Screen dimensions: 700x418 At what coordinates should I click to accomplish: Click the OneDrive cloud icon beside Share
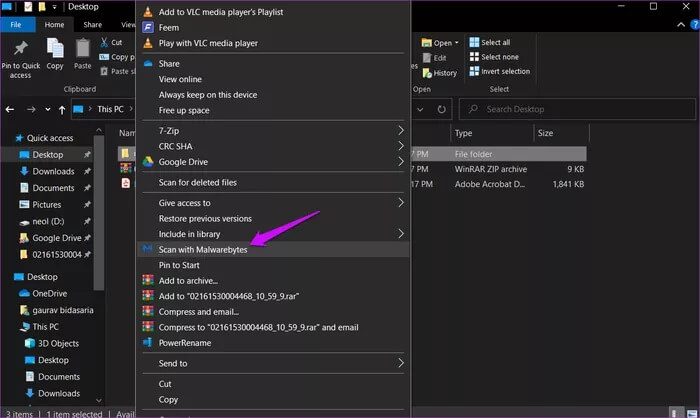tap(148, 63)
